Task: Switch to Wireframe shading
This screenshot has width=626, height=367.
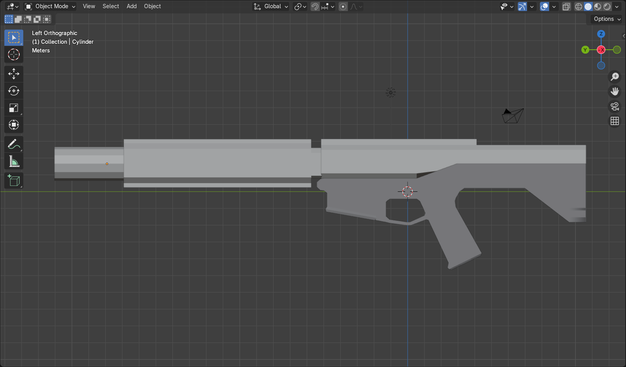Action: (x=578, y=6)
